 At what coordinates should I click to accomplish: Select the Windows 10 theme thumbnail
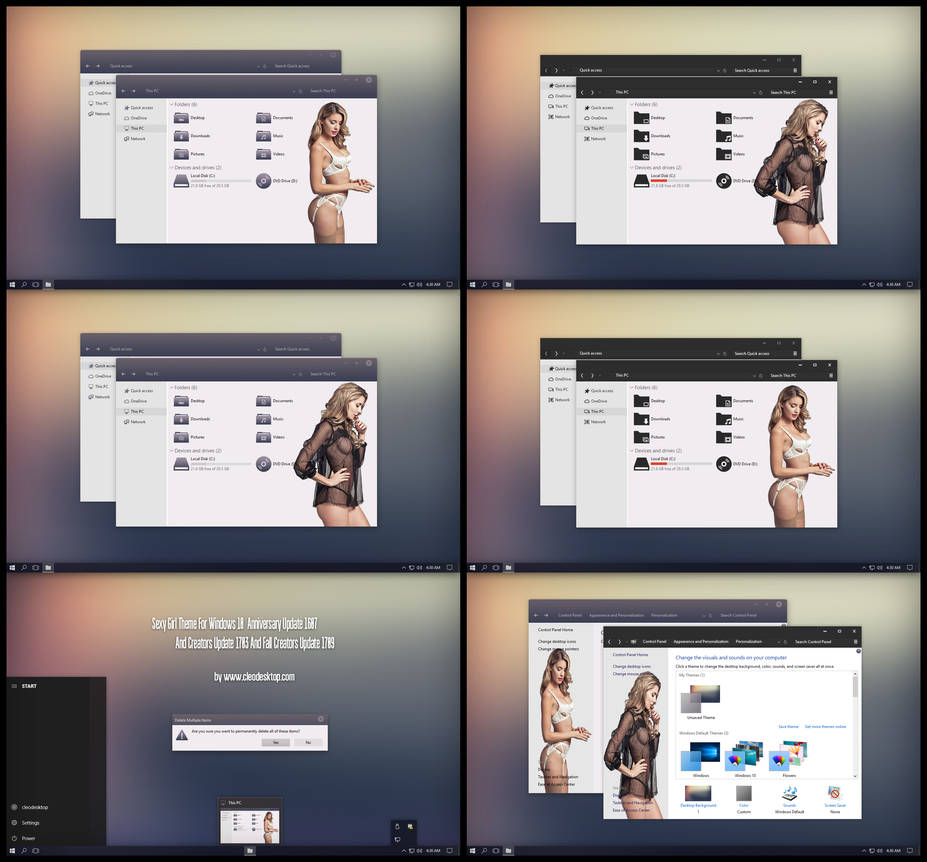pyautogui.click(x=745, y=760)
